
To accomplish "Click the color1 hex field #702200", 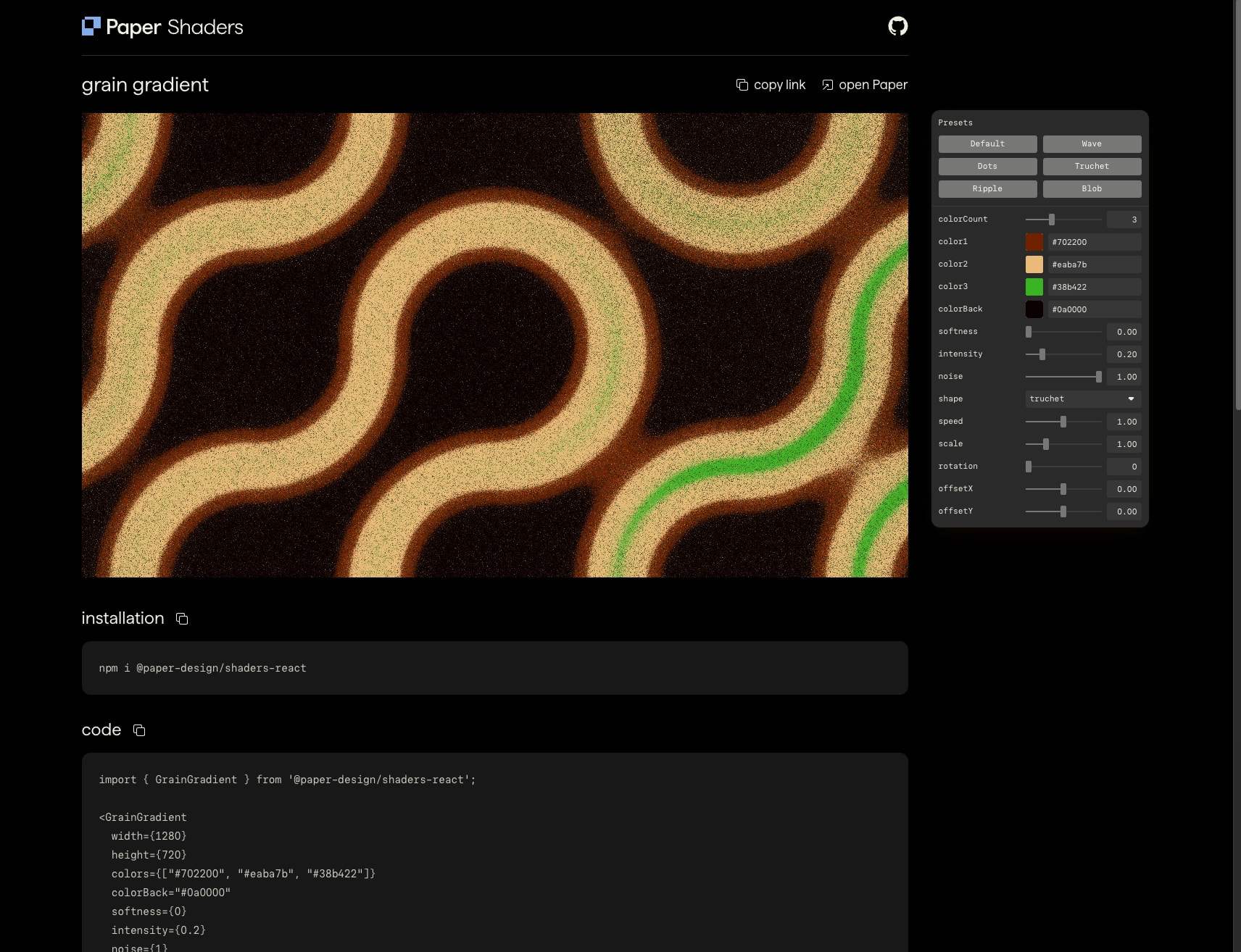I will click(1095, 242).
